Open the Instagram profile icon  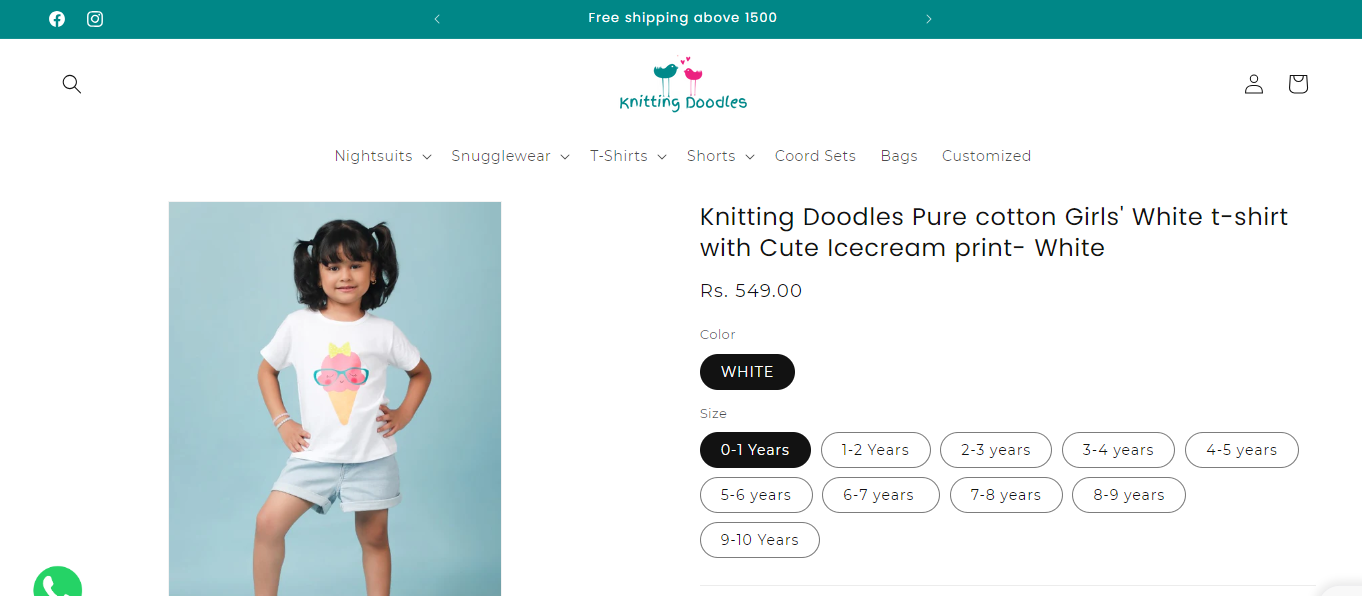95,19
